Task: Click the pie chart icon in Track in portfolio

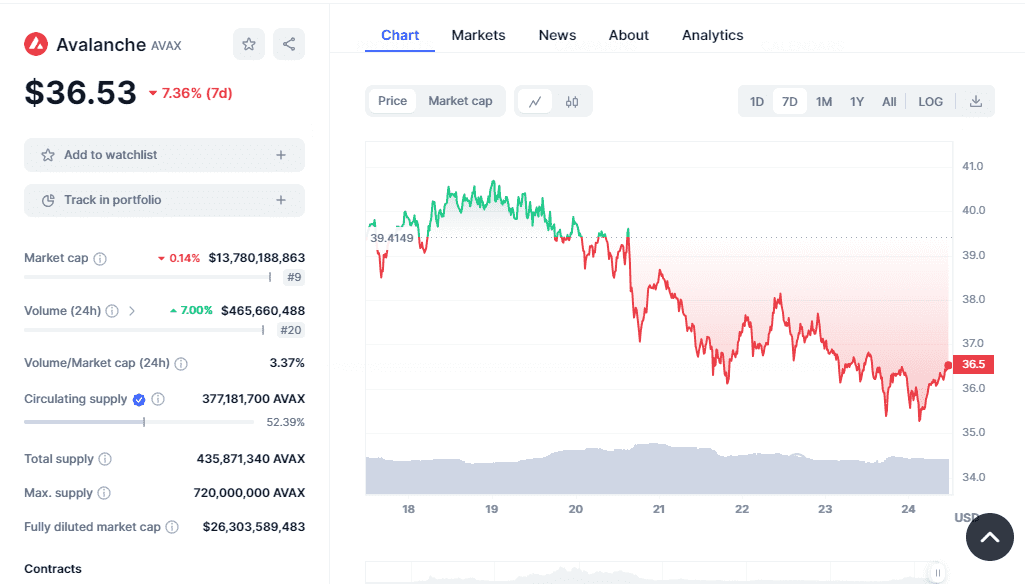Action: 48,200
